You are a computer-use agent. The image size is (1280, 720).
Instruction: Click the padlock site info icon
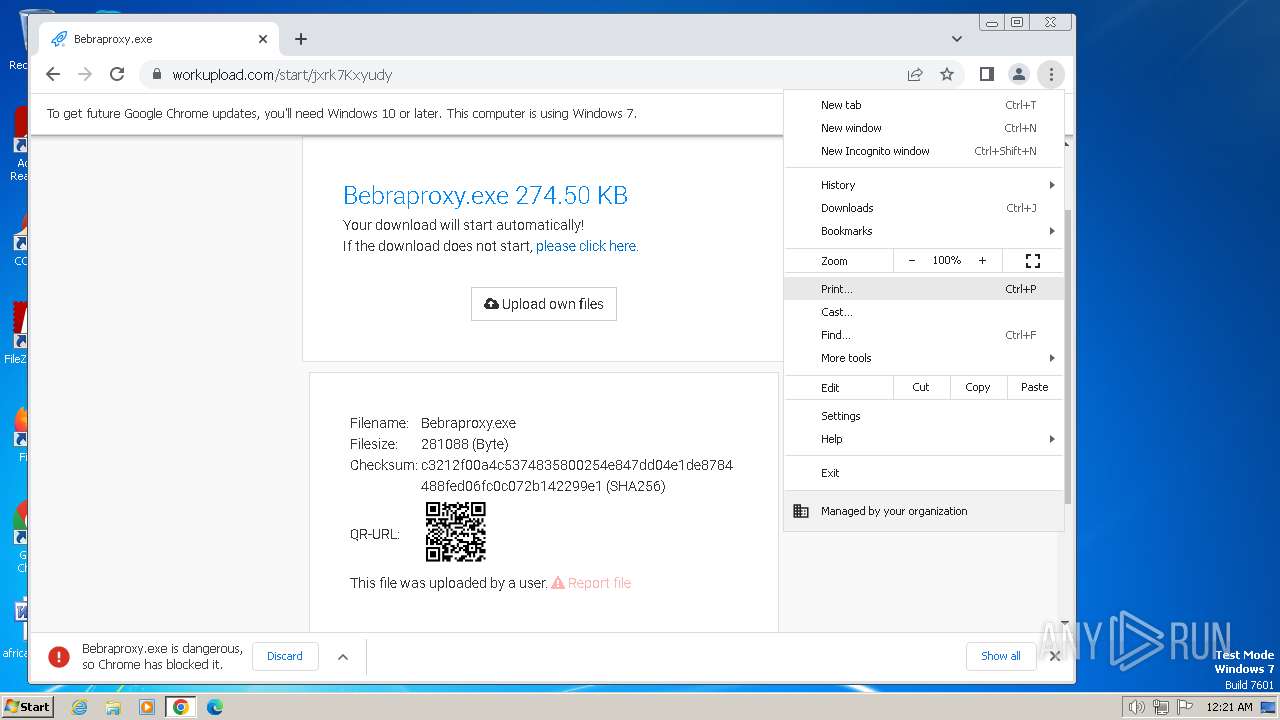[x=156, y=74]
